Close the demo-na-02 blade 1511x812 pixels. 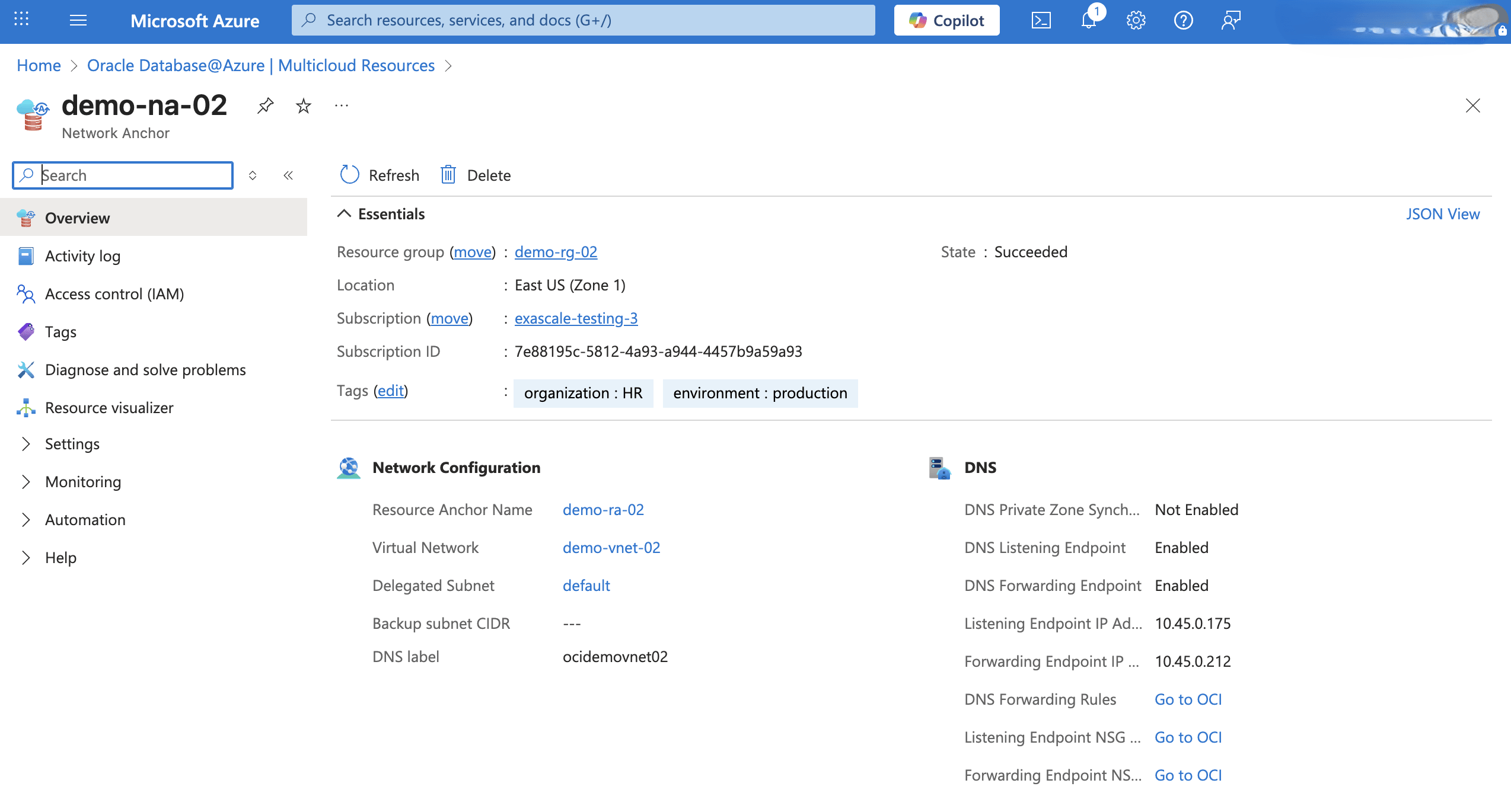[x=1472, y=106]
